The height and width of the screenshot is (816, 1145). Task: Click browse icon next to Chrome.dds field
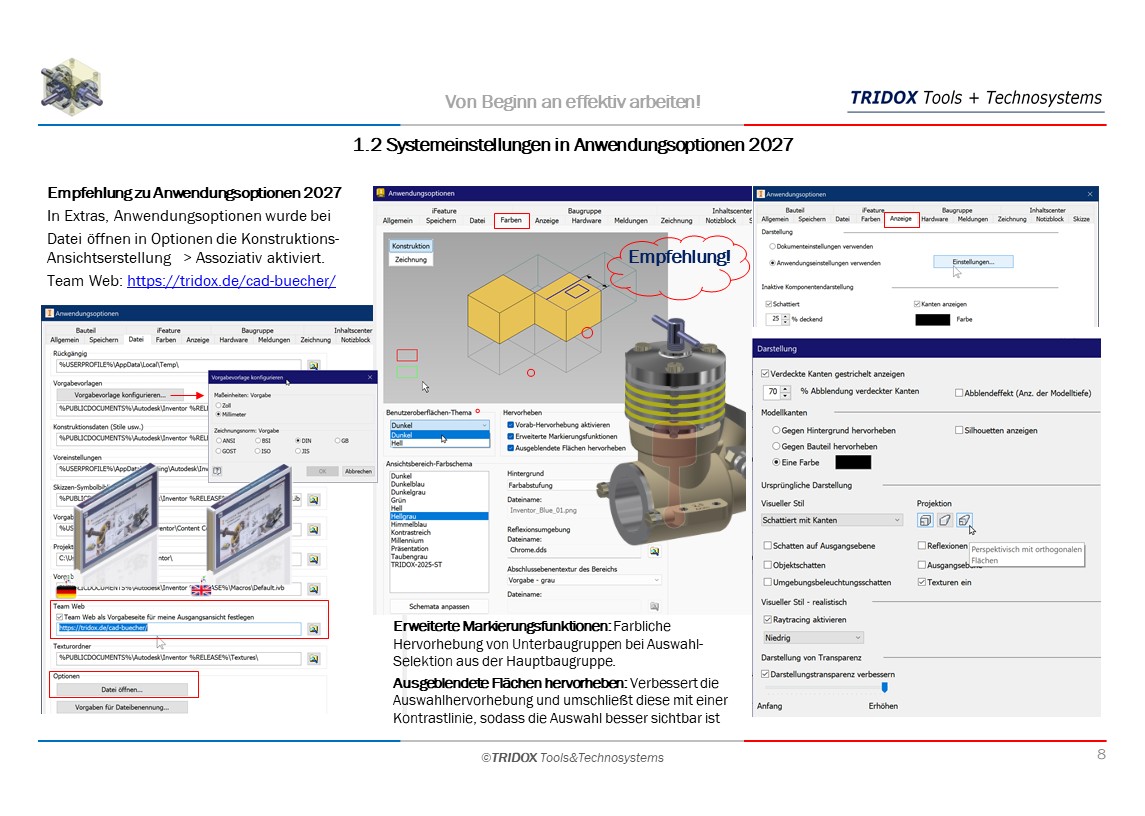pos(655,550)
